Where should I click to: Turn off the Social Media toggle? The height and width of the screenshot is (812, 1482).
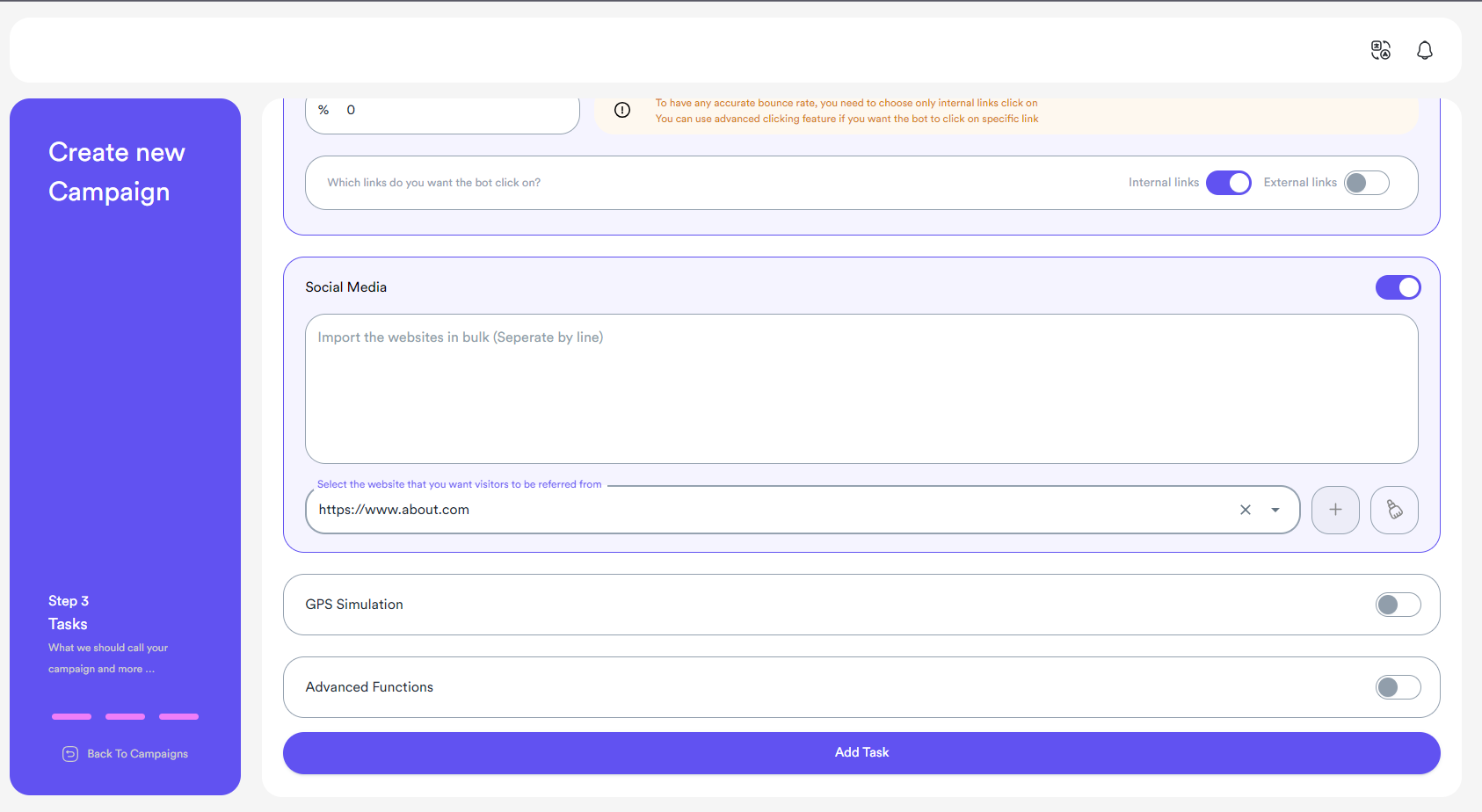(x=1398, y=287)
